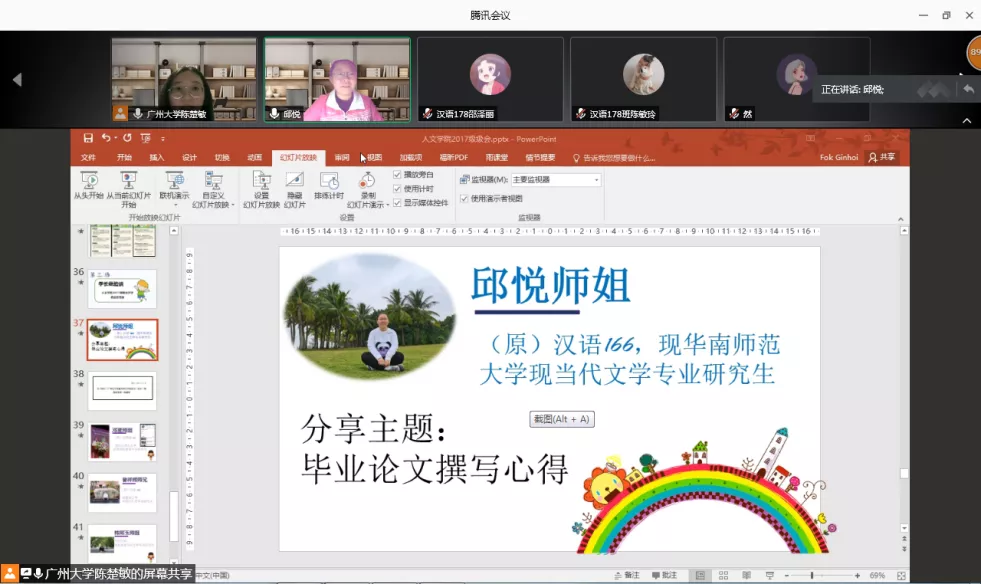Screen dimensions: 981x584
Task: Select slide 40 thumbnail in slide panel
Action: click(x=122, y=493)
